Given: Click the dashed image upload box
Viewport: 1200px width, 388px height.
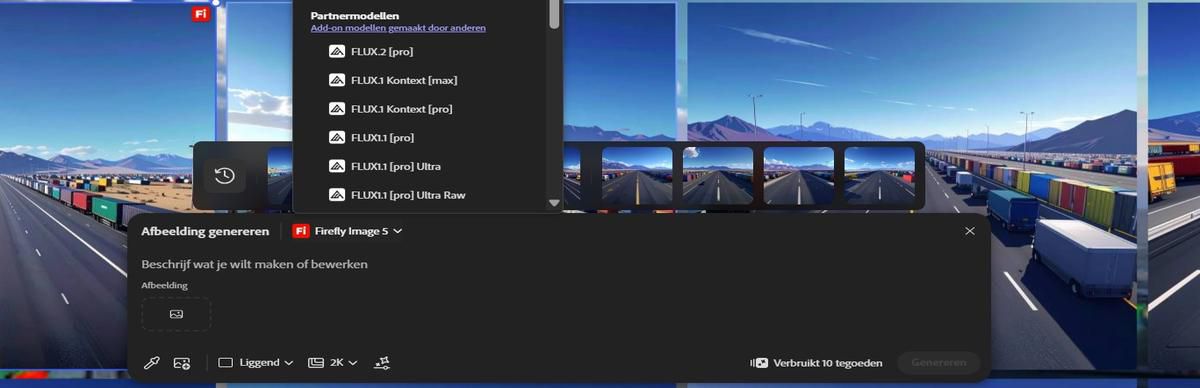Looking at the screenshot, I should 176,314.
